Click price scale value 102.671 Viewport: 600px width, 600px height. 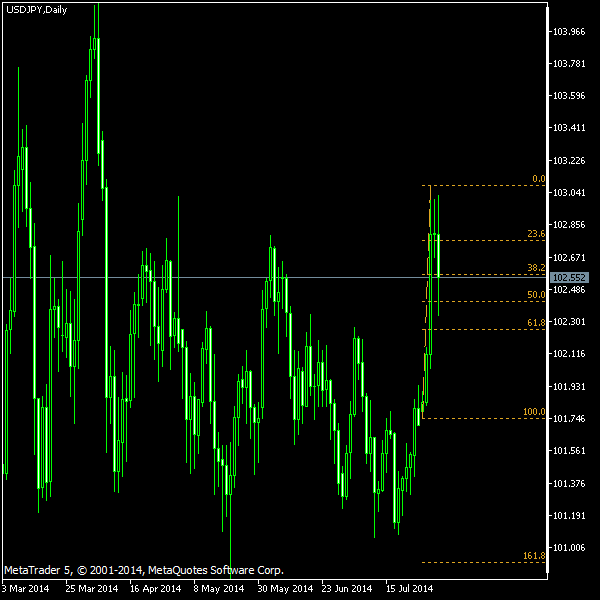point(569,258)
